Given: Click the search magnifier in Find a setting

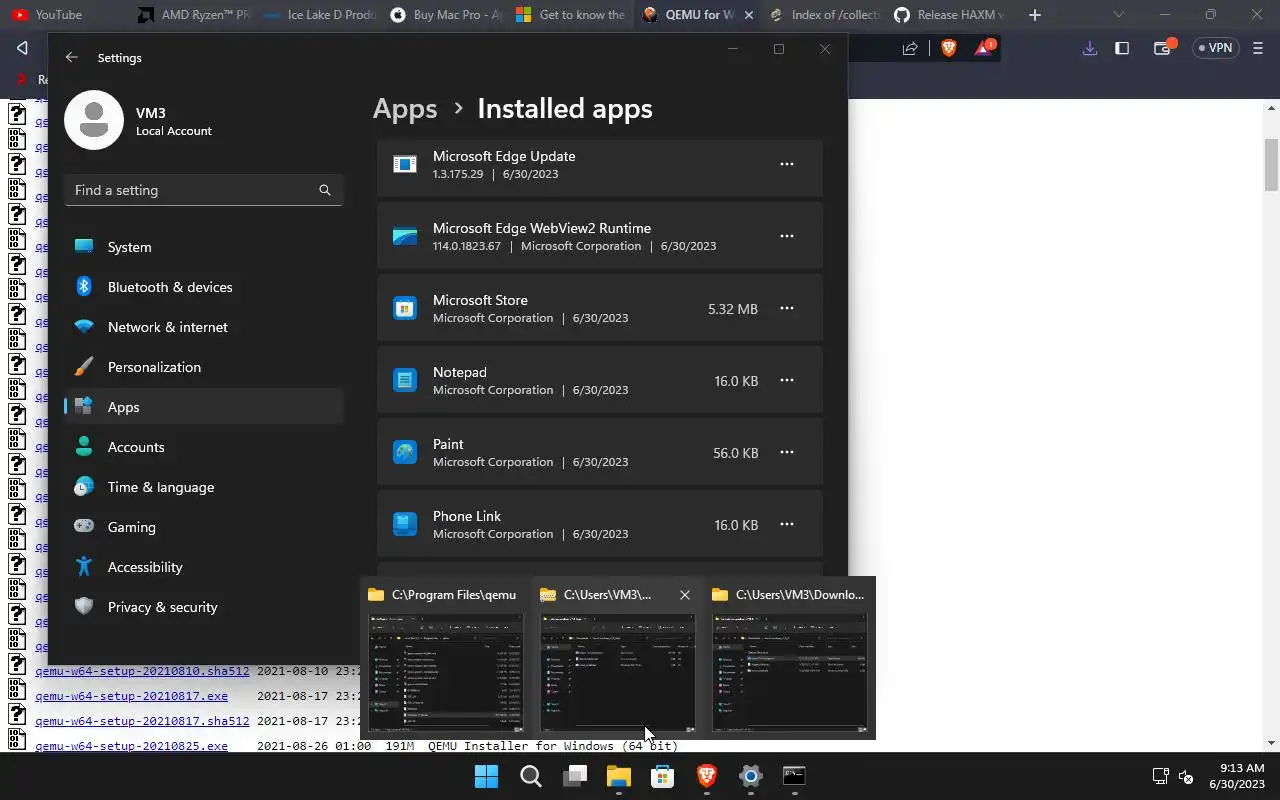Looking at the screenshot, I should [324, 190].
